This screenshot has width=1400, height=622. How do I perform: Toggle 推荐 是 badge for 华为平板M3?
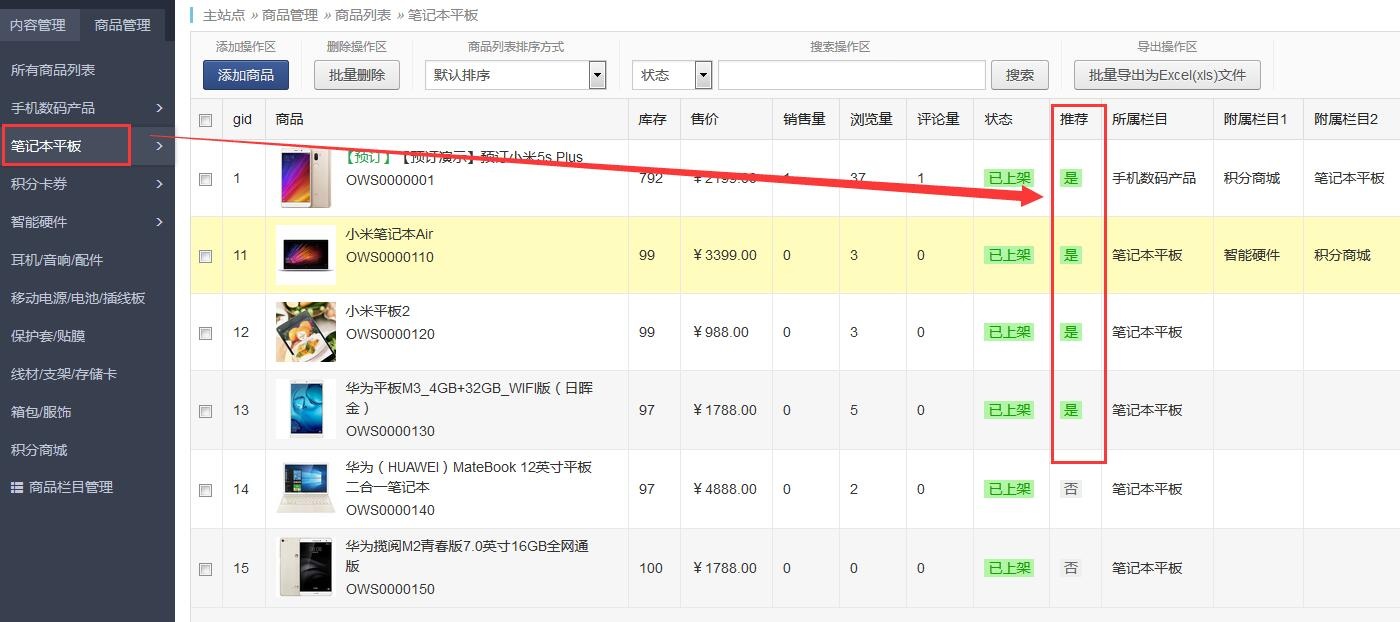pyautogui.click(x=1071, y=410)
